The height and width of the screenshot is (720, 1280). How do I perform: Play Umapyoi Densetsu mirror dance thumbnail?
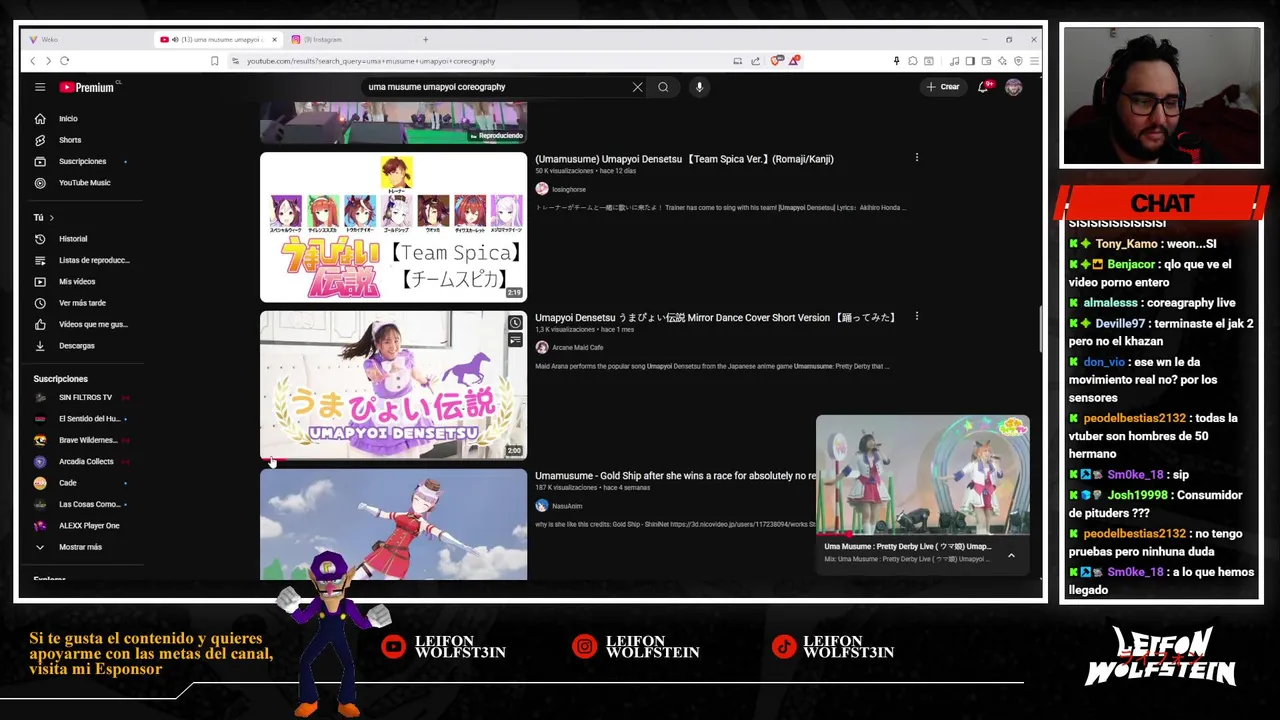tap(393, 385)
